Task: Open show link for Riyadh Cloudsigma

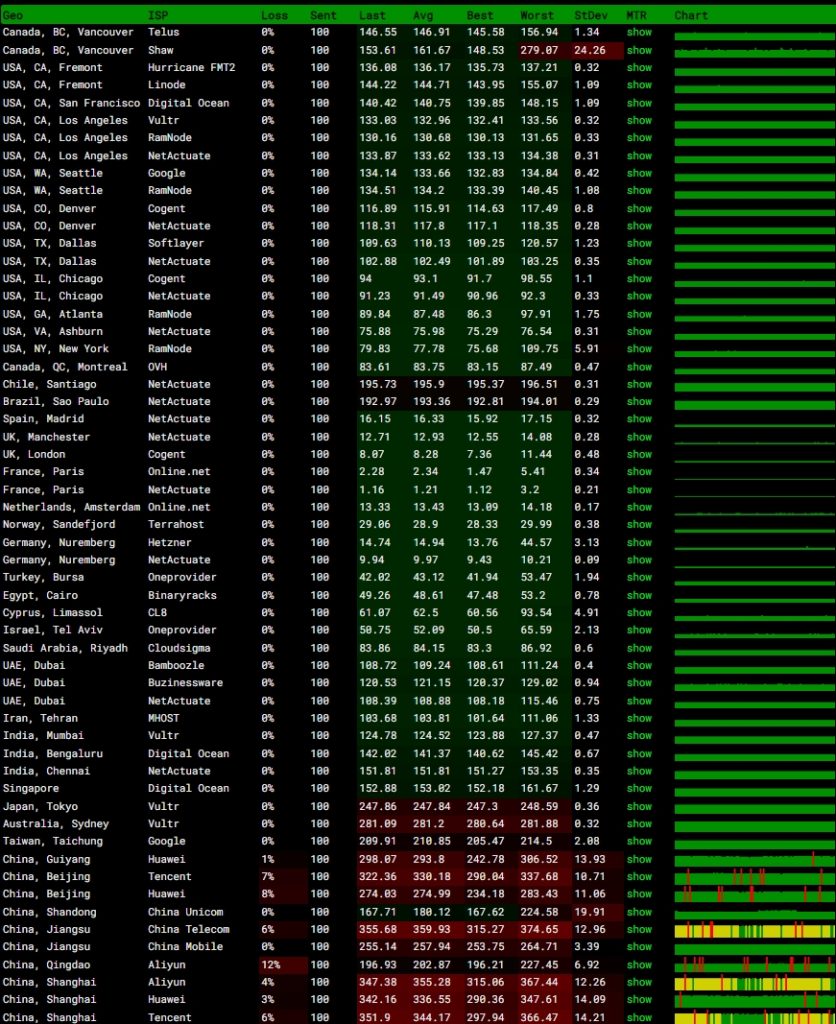Action: coord(639,648)
